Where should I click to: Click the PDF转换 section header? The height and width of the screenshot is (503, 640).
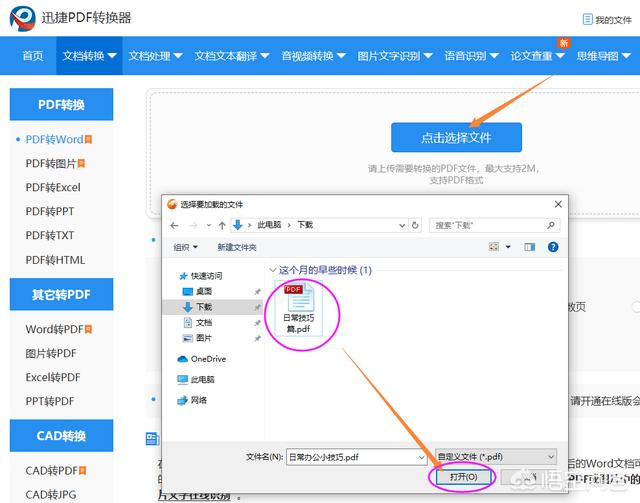[x=61, y=105]
